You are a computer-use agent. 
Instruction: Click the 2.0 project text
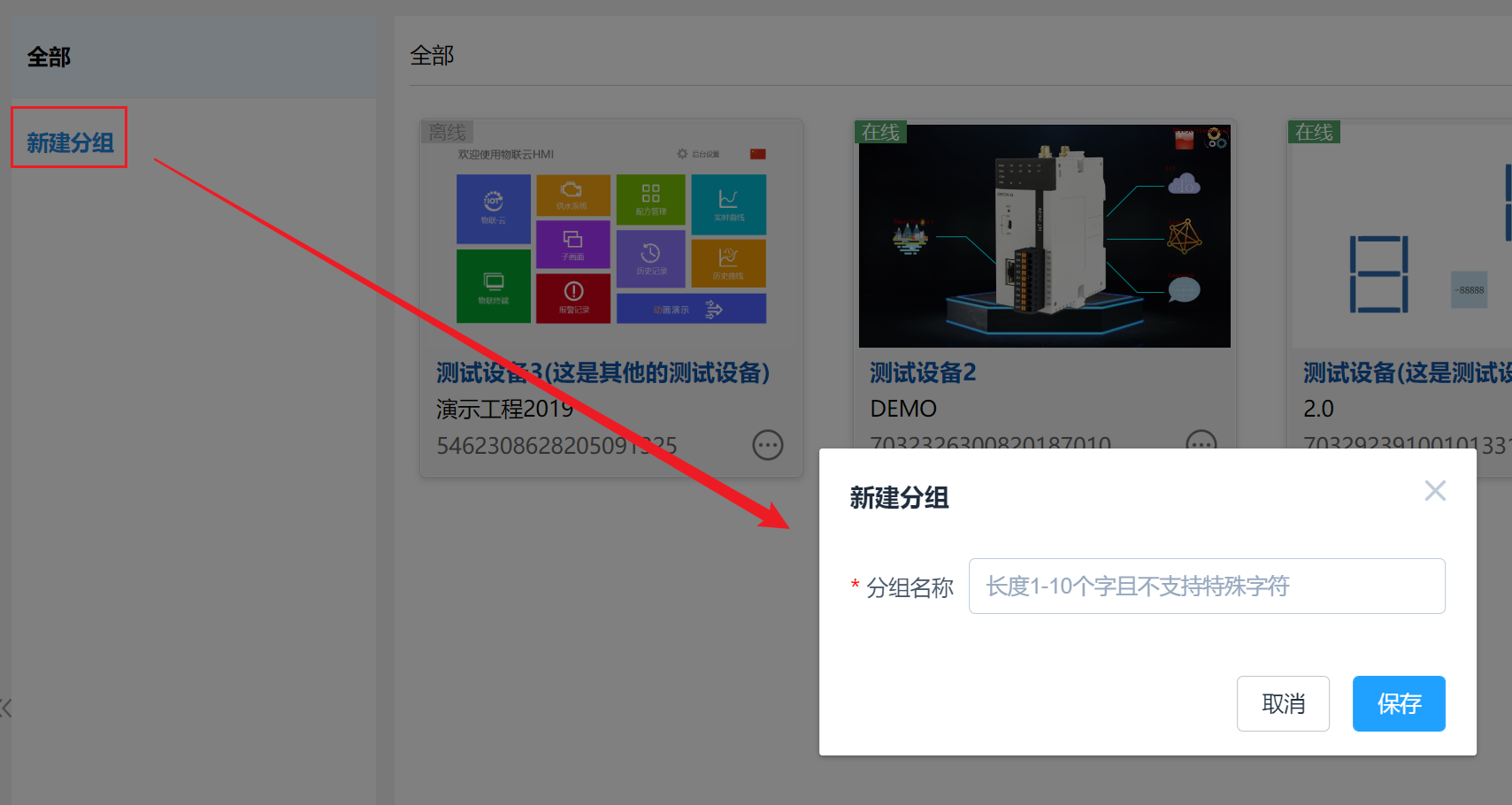click(1318, 409)
